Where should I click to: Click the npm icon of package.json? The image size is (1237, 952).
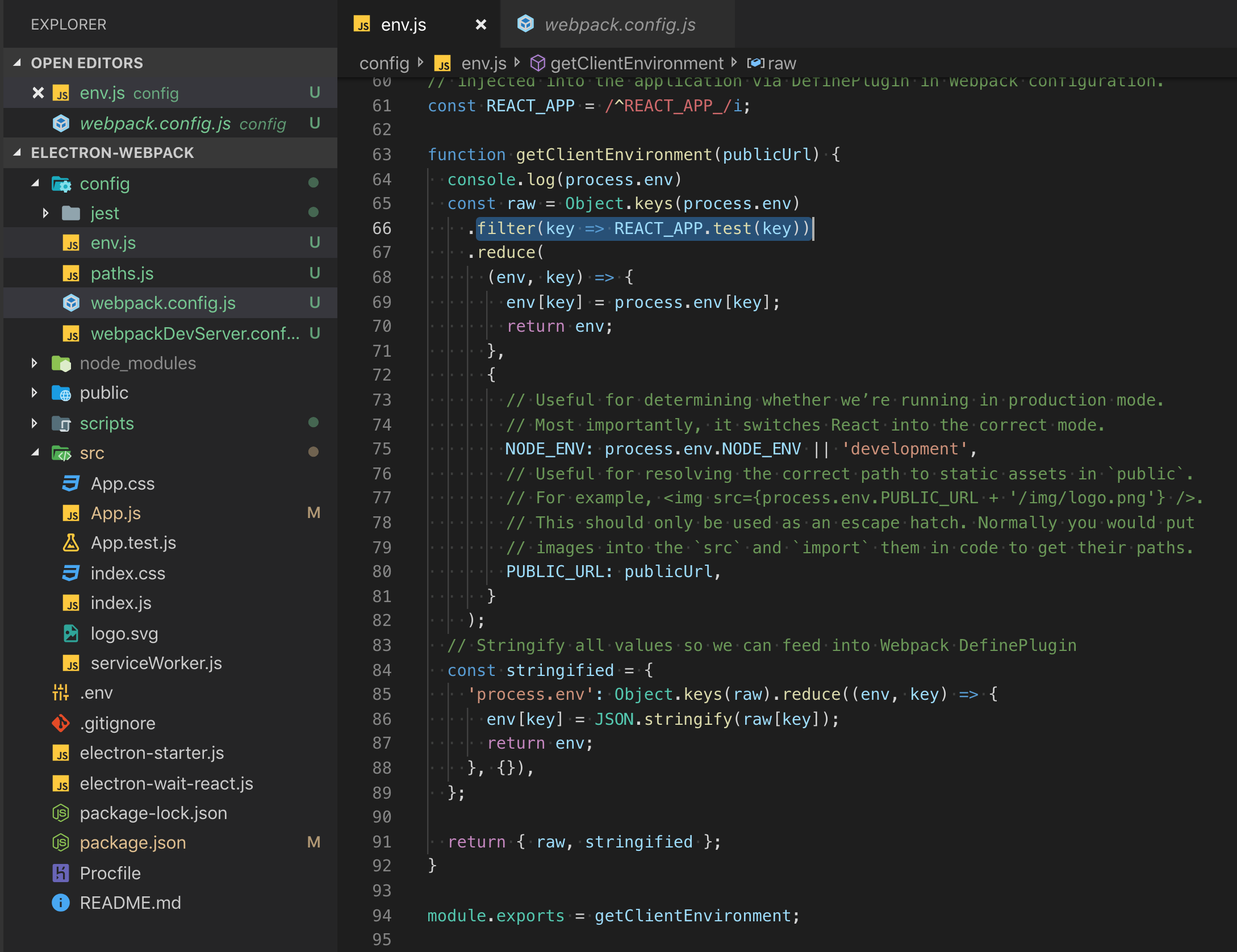tap(61, 843)
